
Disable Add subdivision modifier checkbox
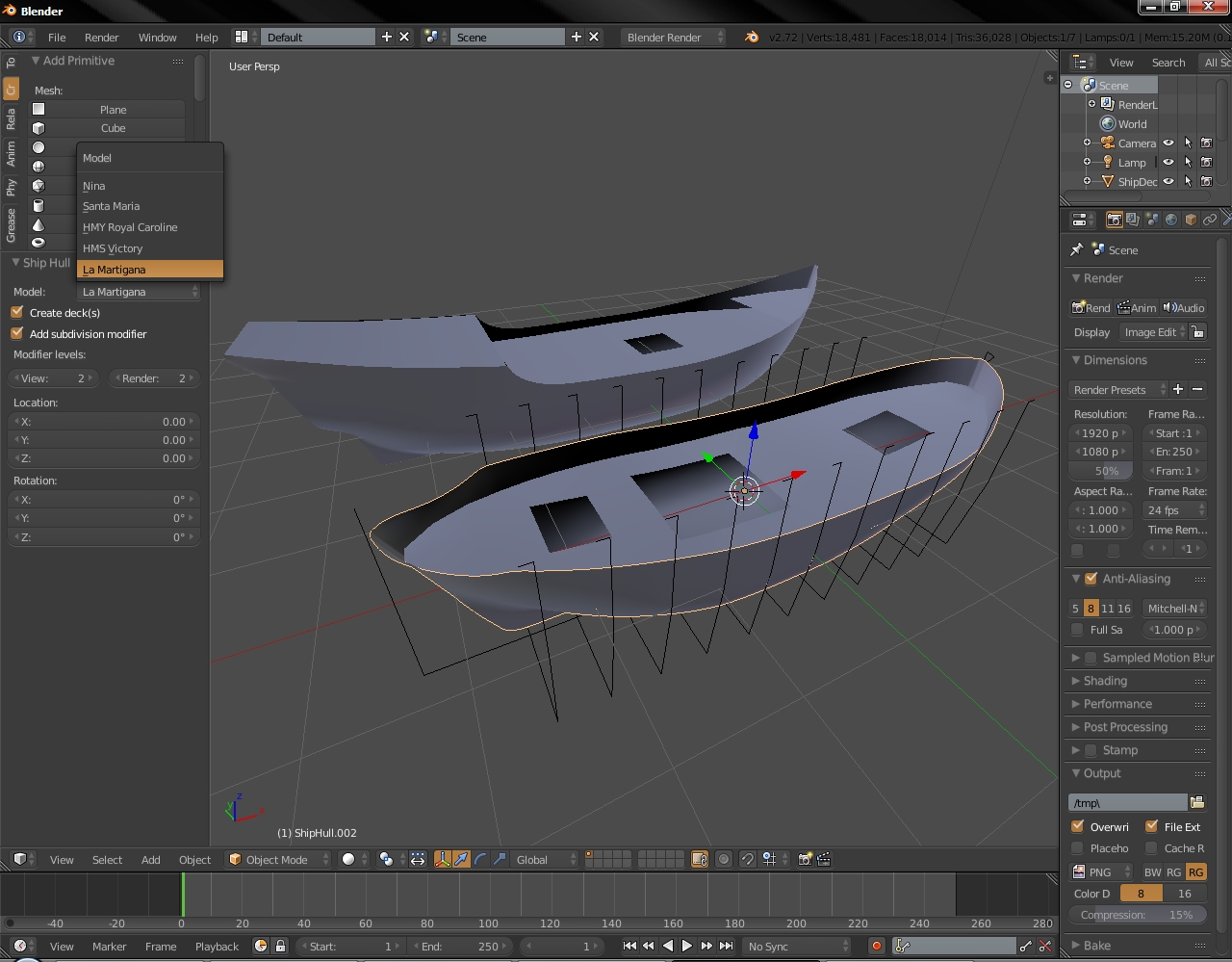17,333
